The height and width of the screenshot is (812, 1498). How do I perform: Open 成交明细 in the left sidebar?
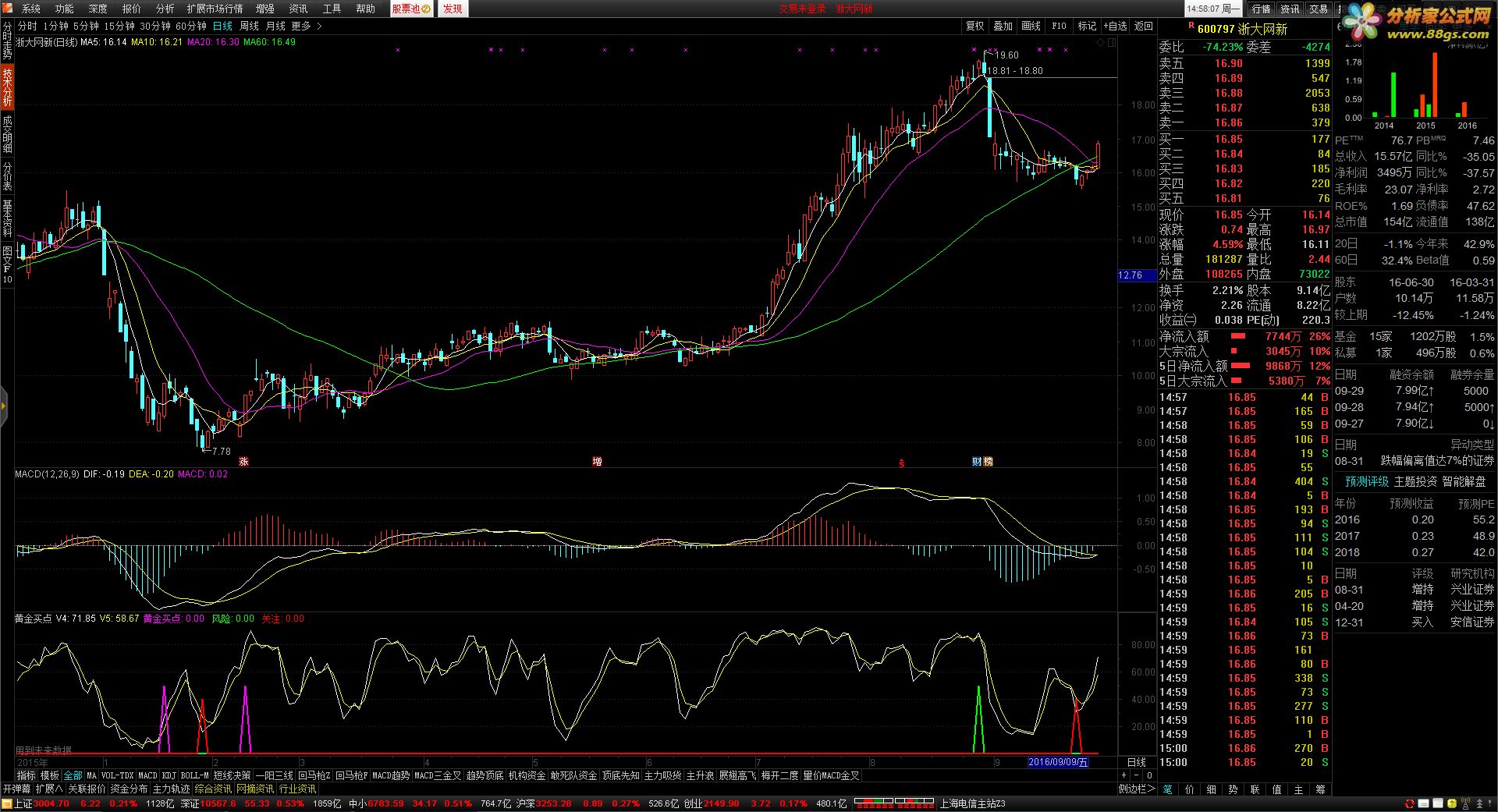(7, 133)
